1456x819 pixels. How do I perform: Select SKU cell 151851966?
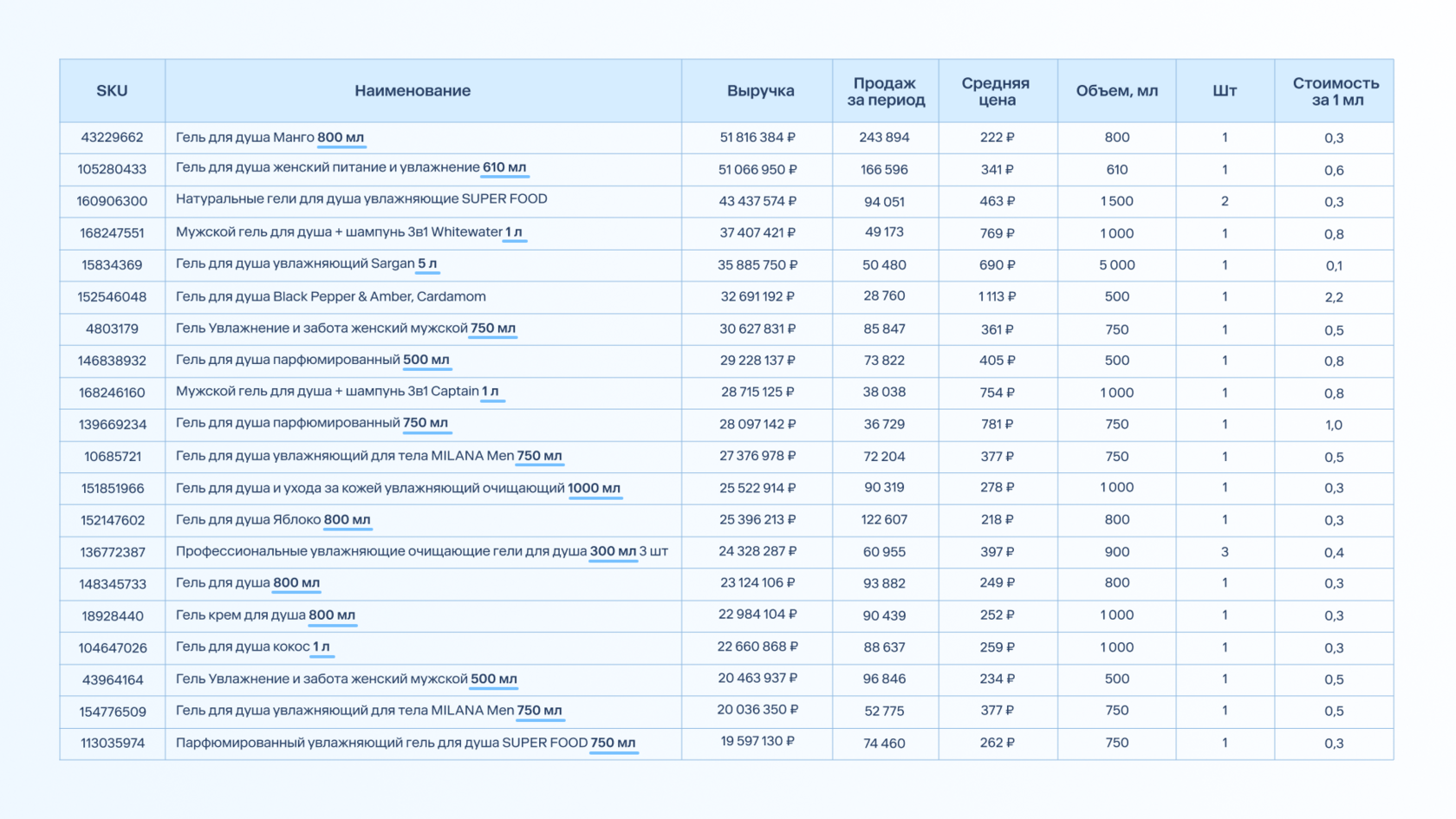(x=112, y=489)
